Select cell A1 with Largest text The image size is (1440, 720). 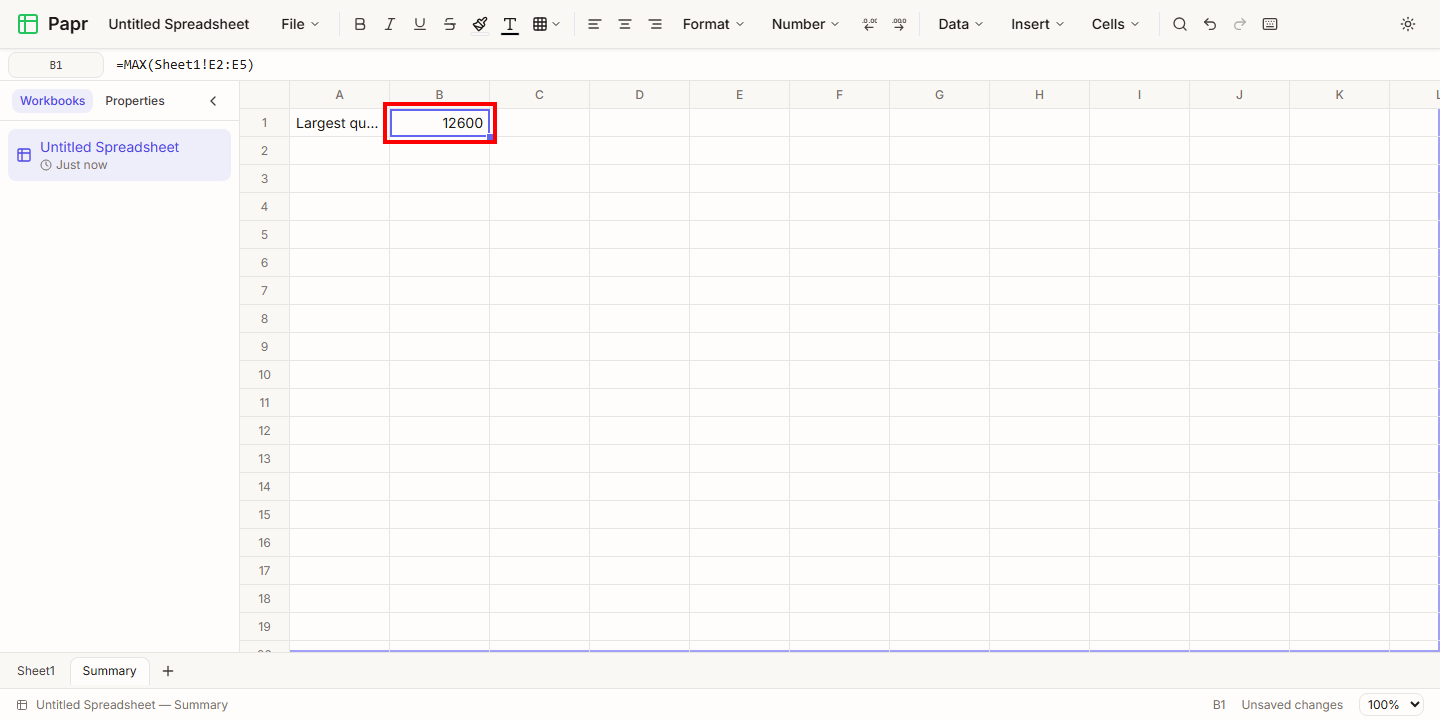pyautogui.click(x=340, y=123)
